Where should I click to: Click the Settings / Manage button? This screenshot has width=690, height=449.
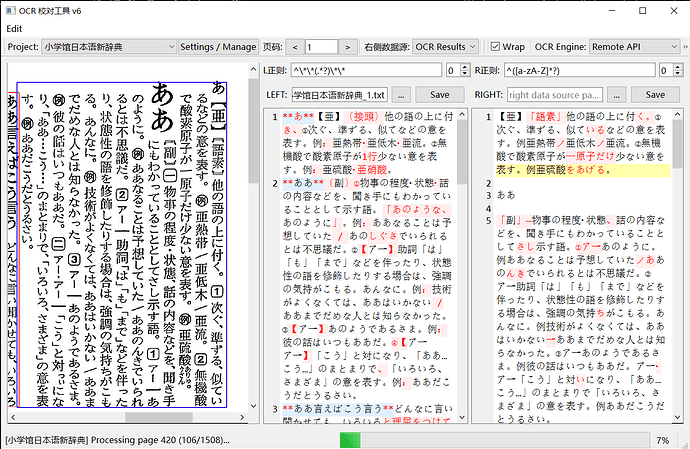[x=218, y=47]
